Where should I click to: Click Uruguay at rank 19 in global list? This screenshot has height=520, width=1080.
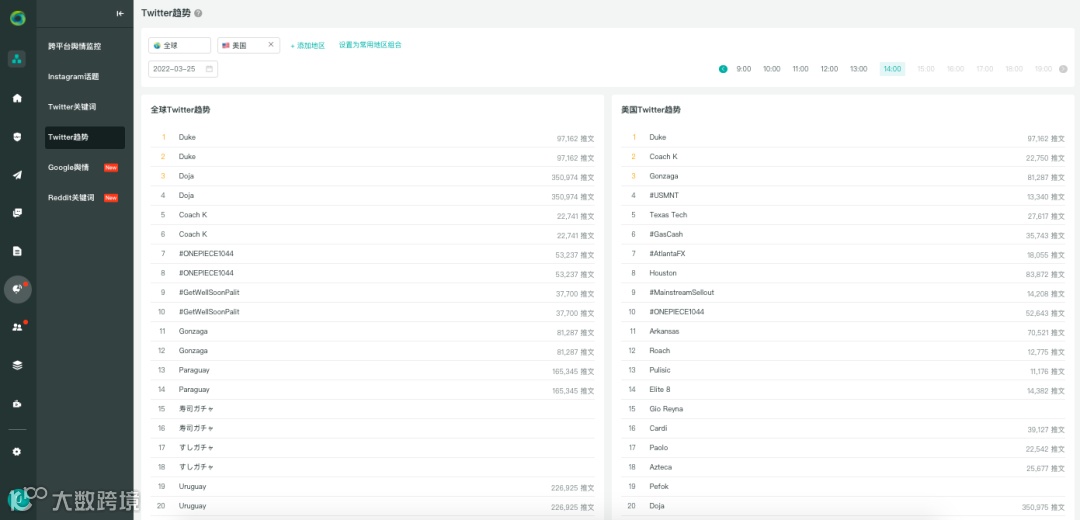coord(192,486)
